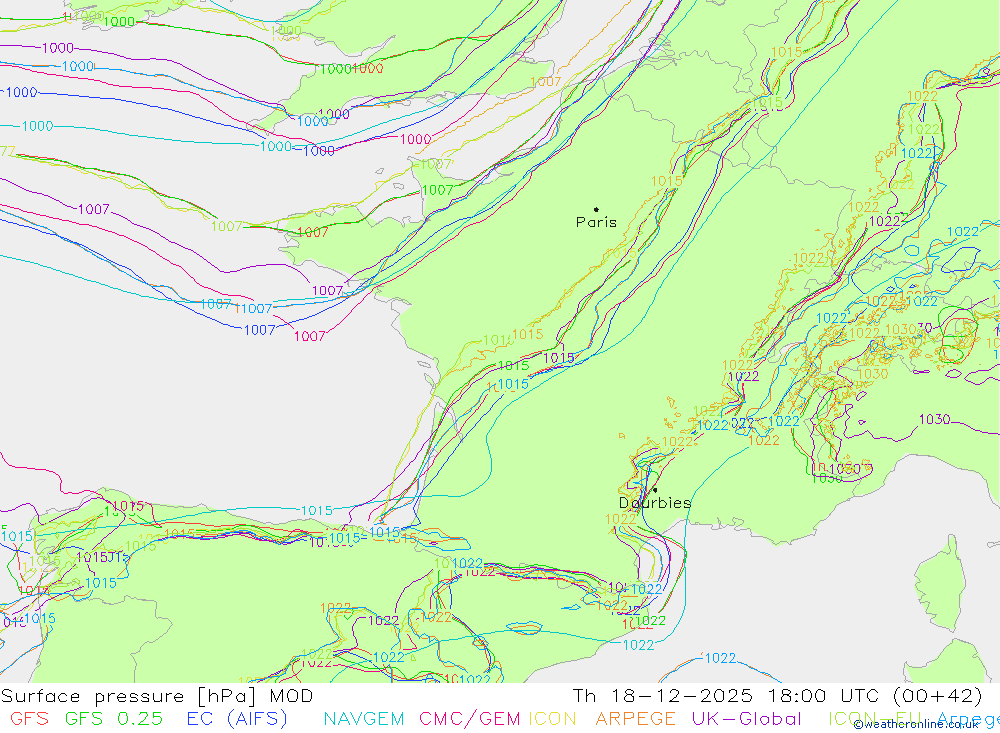Click the black dot marking Dourbies
Image resolution: width=1000 pixels, height=733 pixels.
point(655,490)
